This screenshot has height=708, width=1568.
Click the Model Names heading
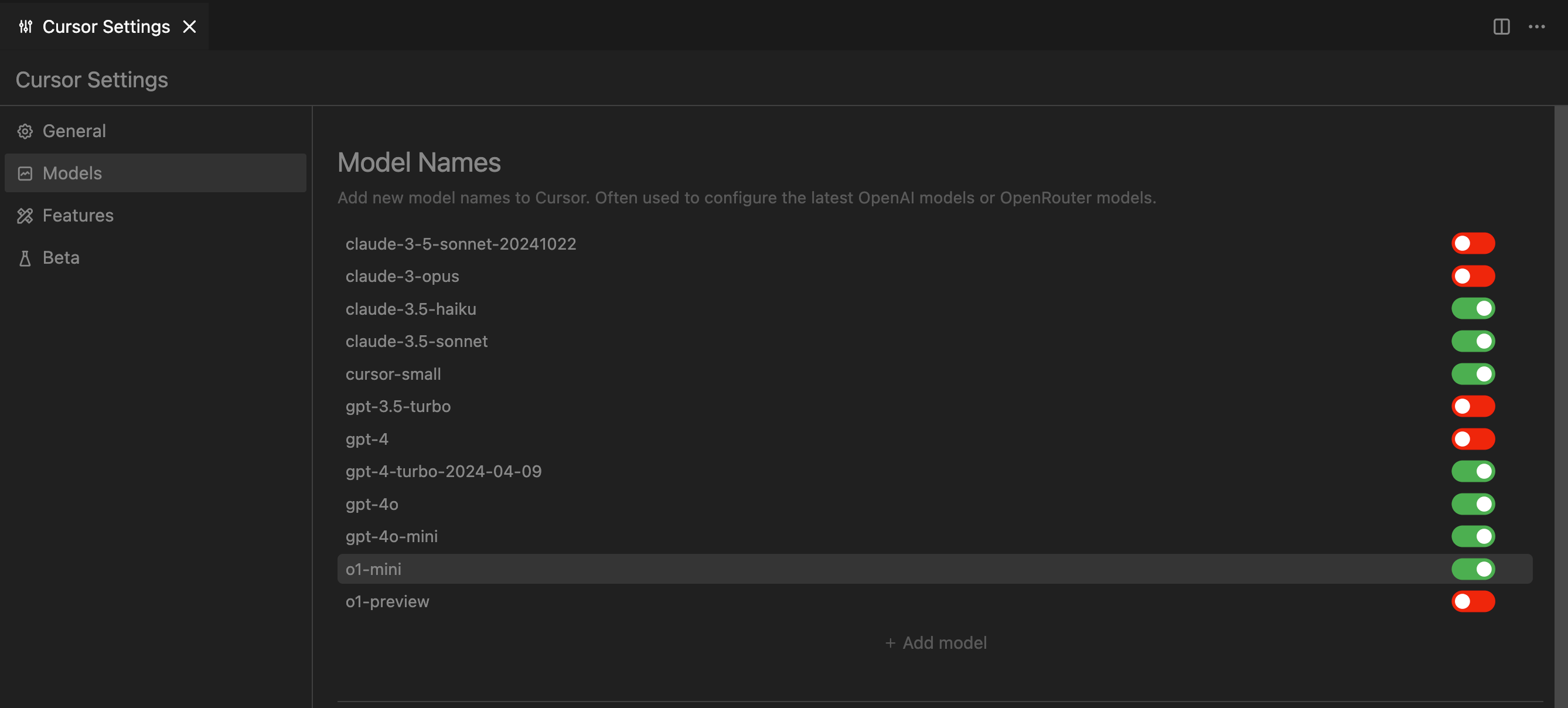coord(419,162)
